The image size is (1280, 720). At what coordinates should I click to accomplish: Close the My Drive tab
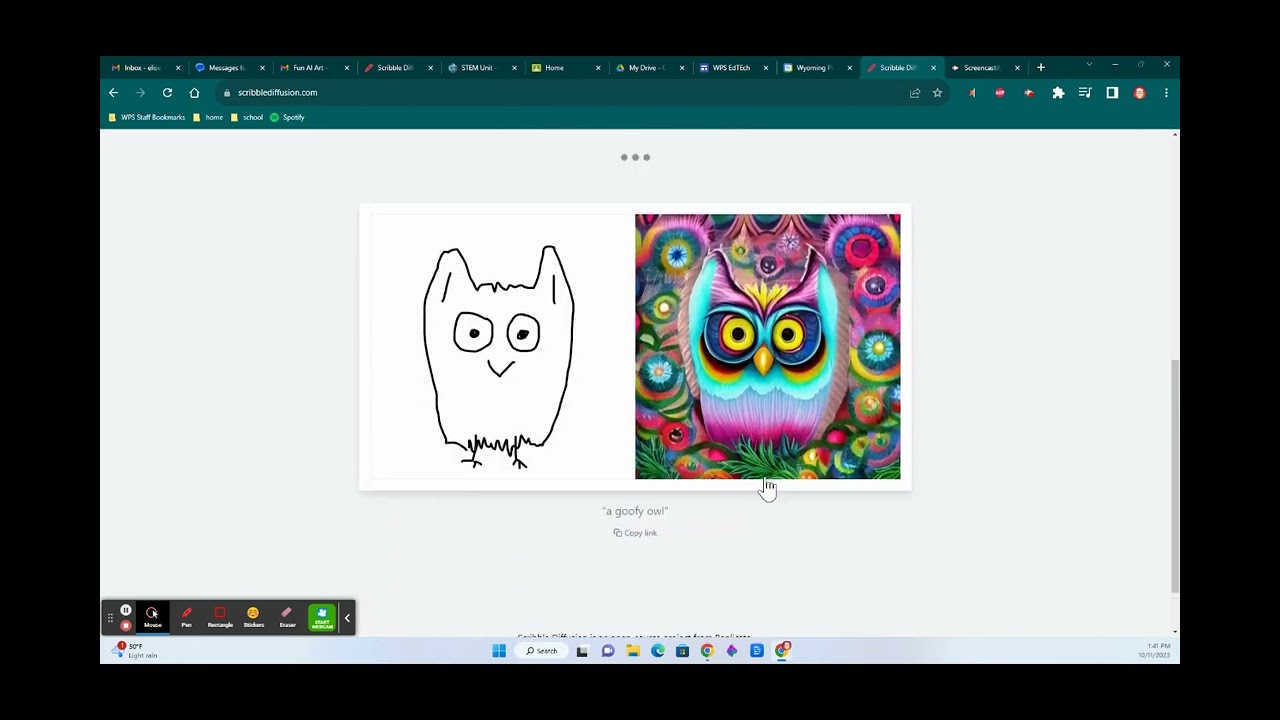(x=682, y=68)
